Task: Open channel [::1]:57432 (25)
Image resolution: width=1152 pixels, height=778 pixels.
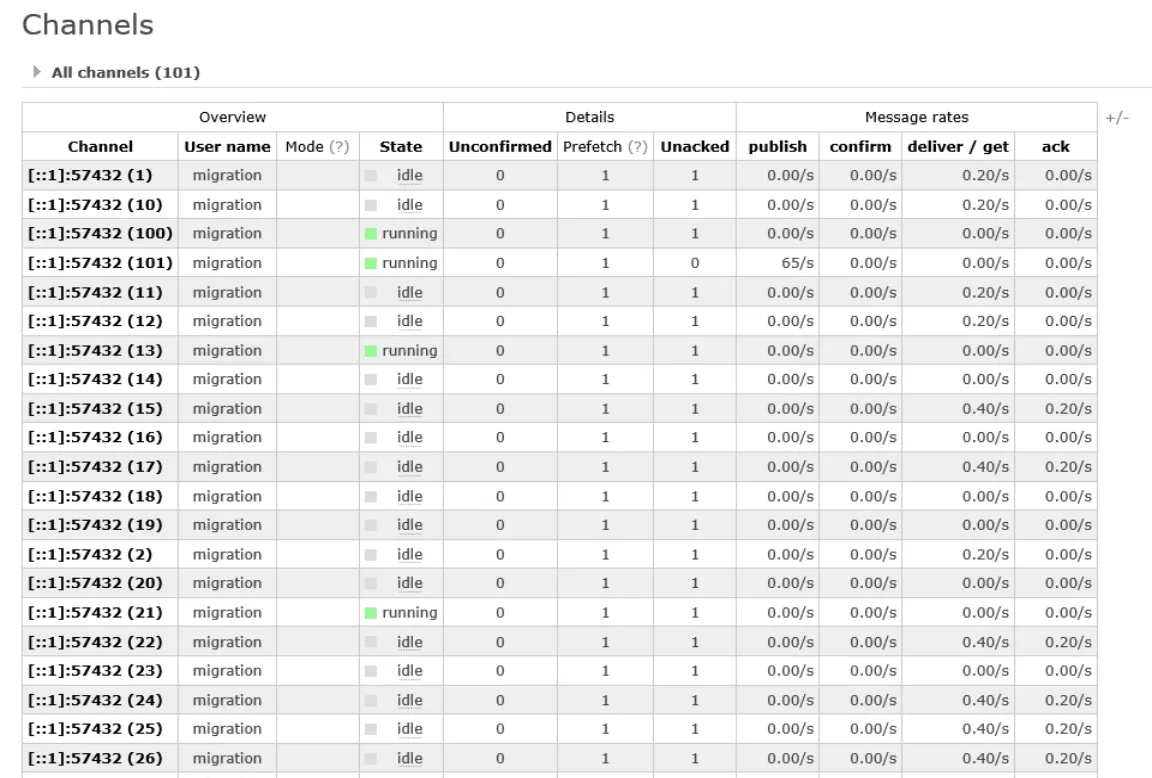Action: pyautogui.click(x=95, y=729)
